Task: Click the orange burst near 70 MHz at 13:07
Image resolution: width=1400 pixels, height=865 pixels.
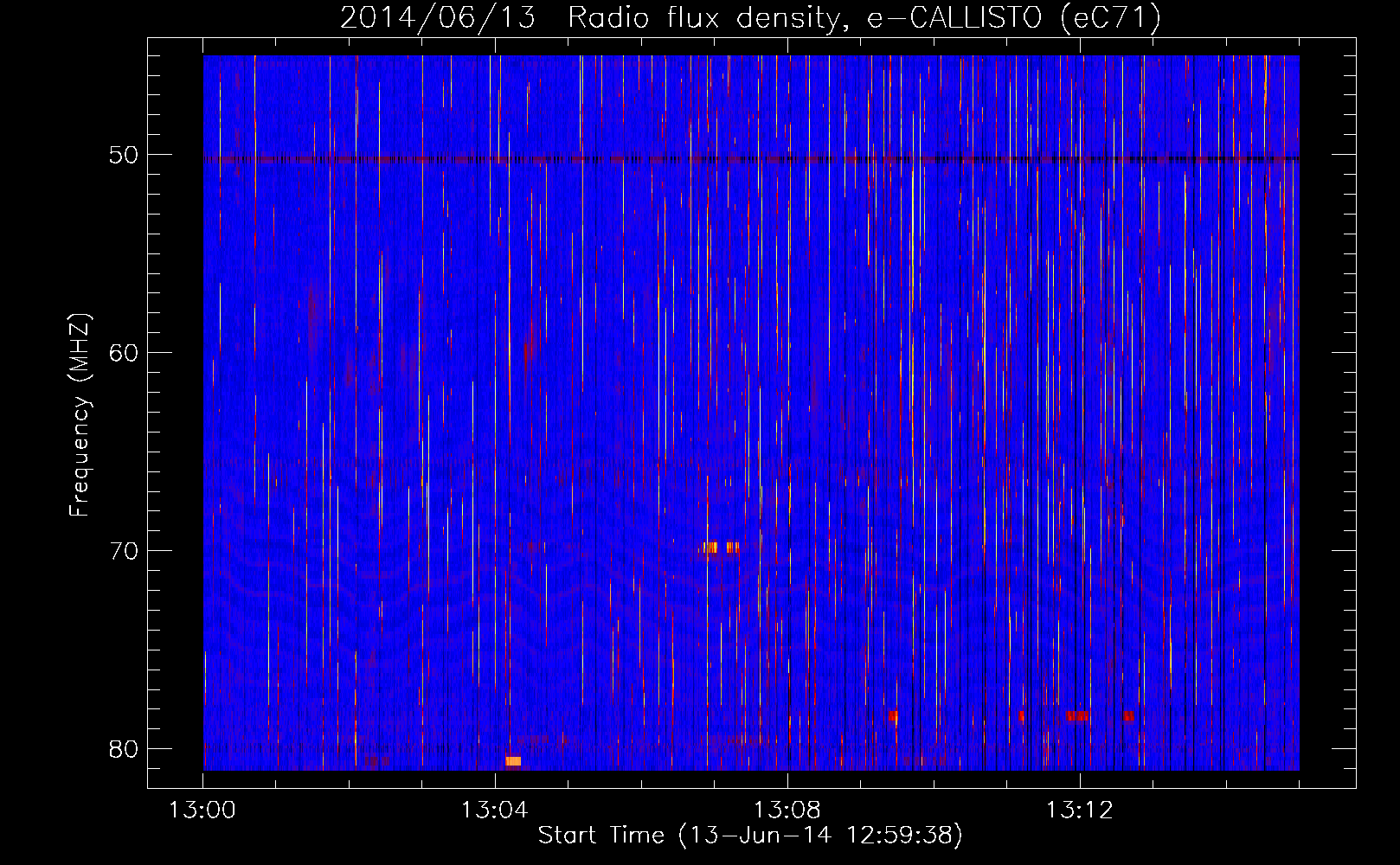Action: [x=719, y=548]
